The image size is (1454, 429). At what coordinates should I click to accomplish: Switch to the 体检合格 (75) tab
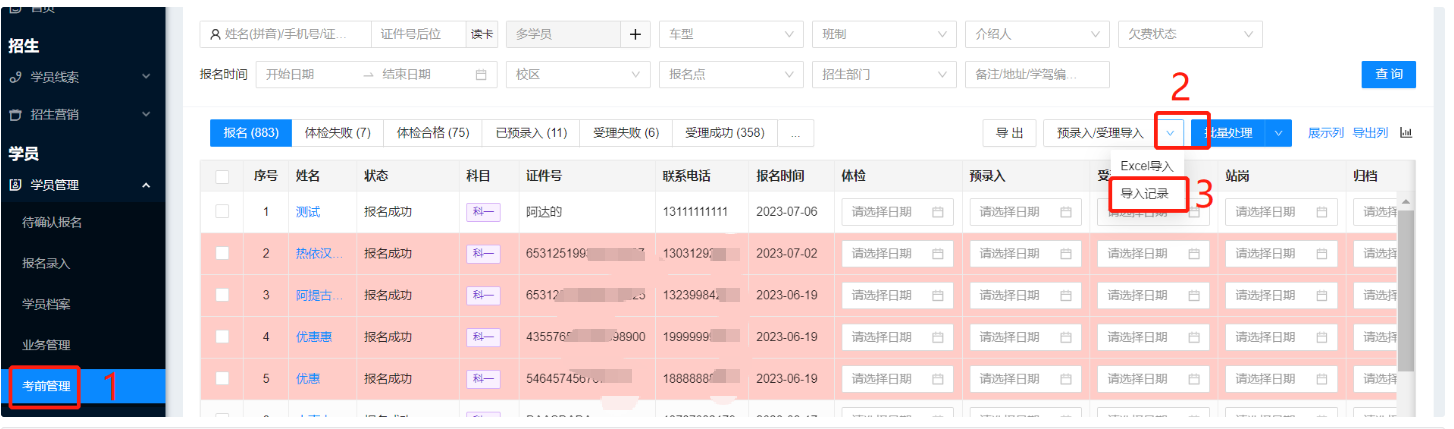(433, 133)
